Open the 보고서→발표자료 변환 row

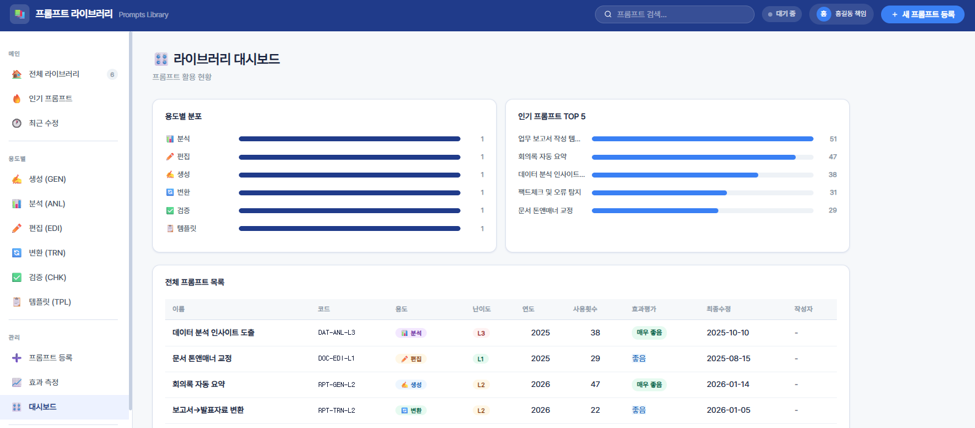[x=501, y=411]
